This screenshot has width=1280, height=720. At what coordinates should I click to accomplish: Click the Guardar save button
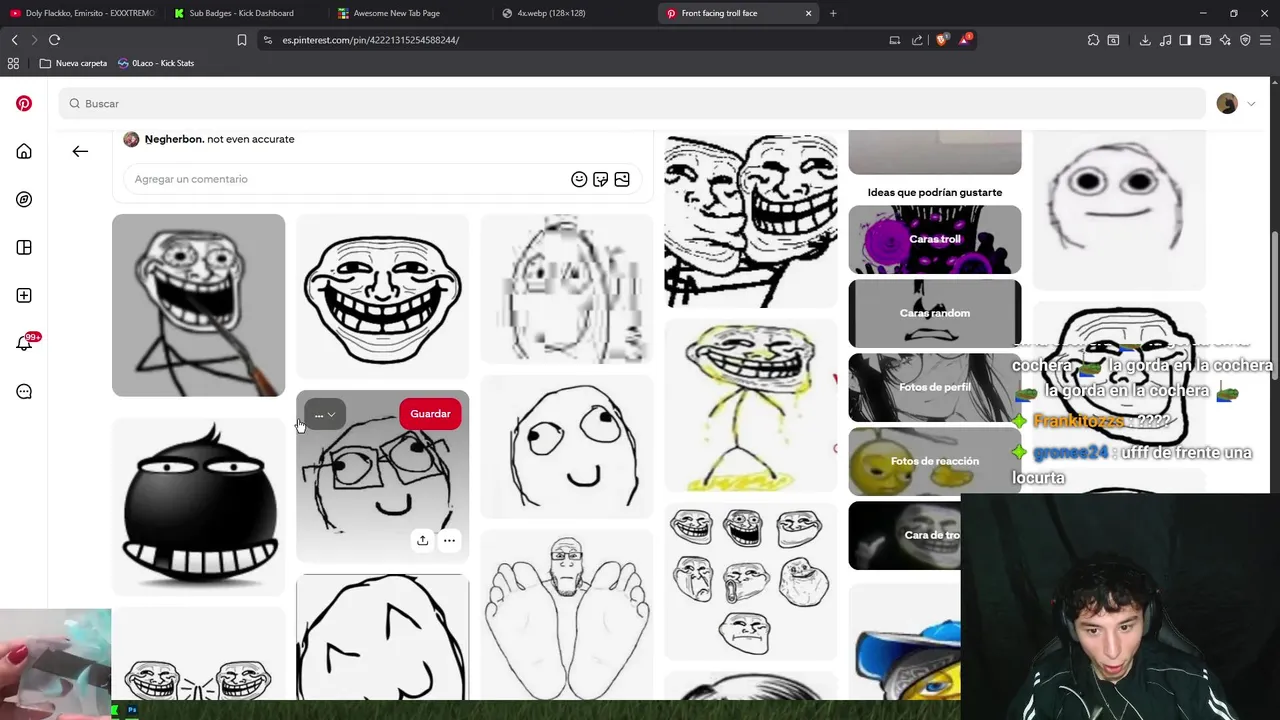tap(430, 414)
